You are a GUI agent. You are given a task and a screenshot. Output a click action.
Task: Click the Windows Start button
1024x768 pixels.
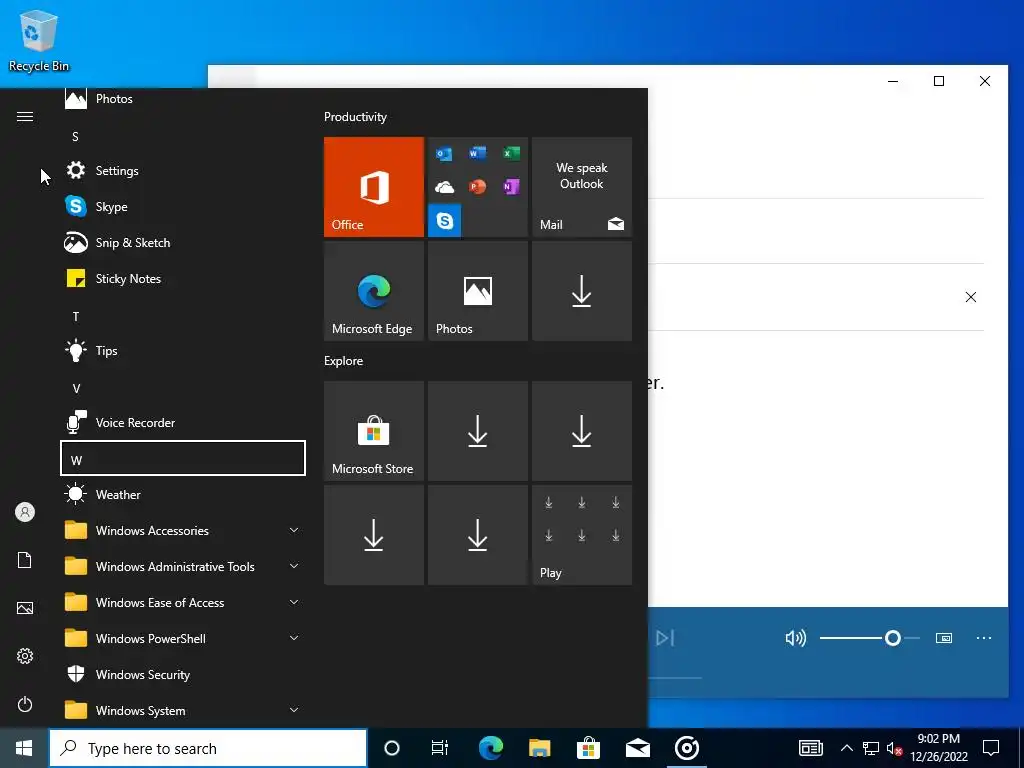pos(24,748)
